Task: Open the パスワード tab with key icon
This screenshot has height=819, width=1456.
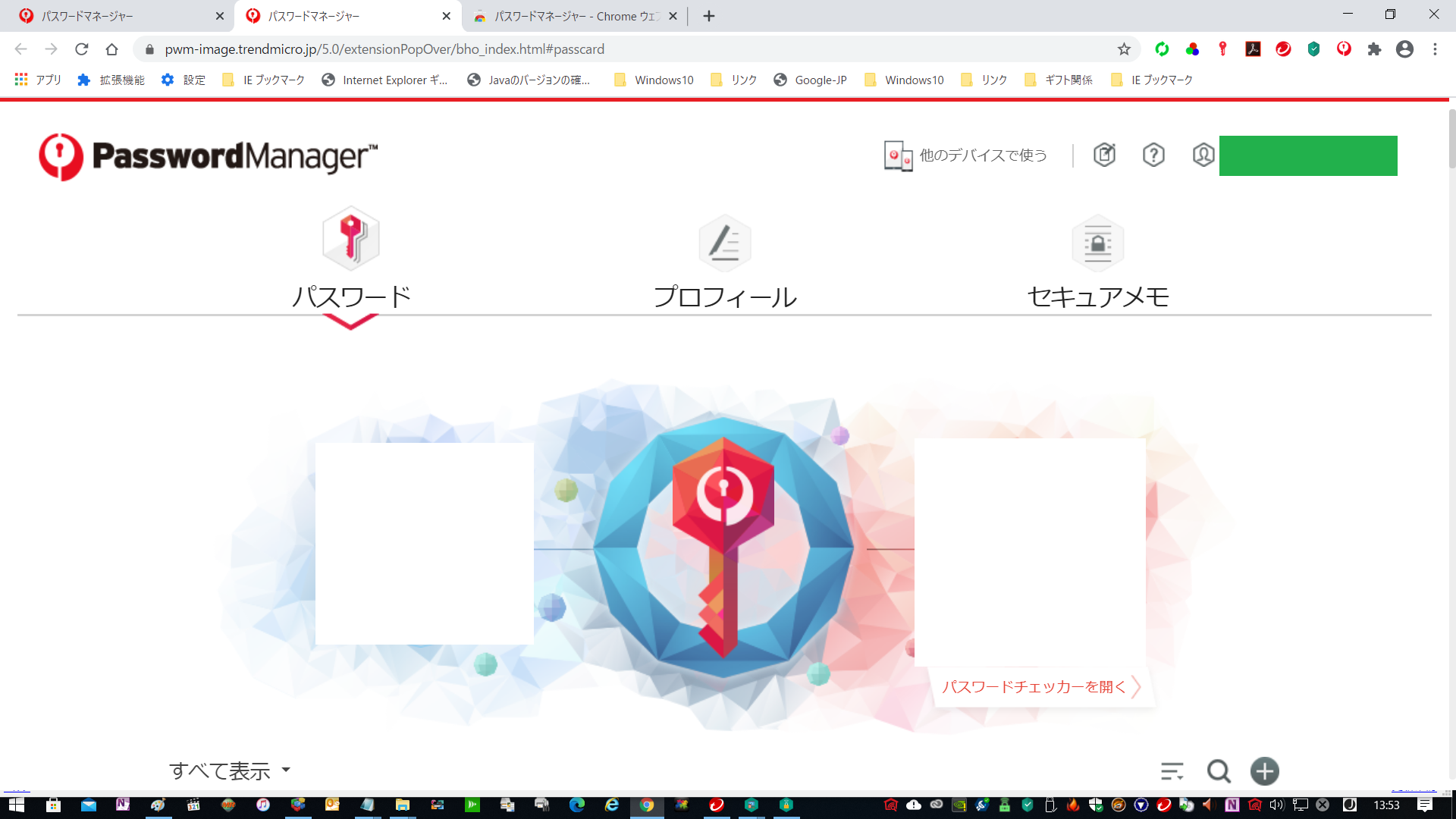Action: [351, 259]
